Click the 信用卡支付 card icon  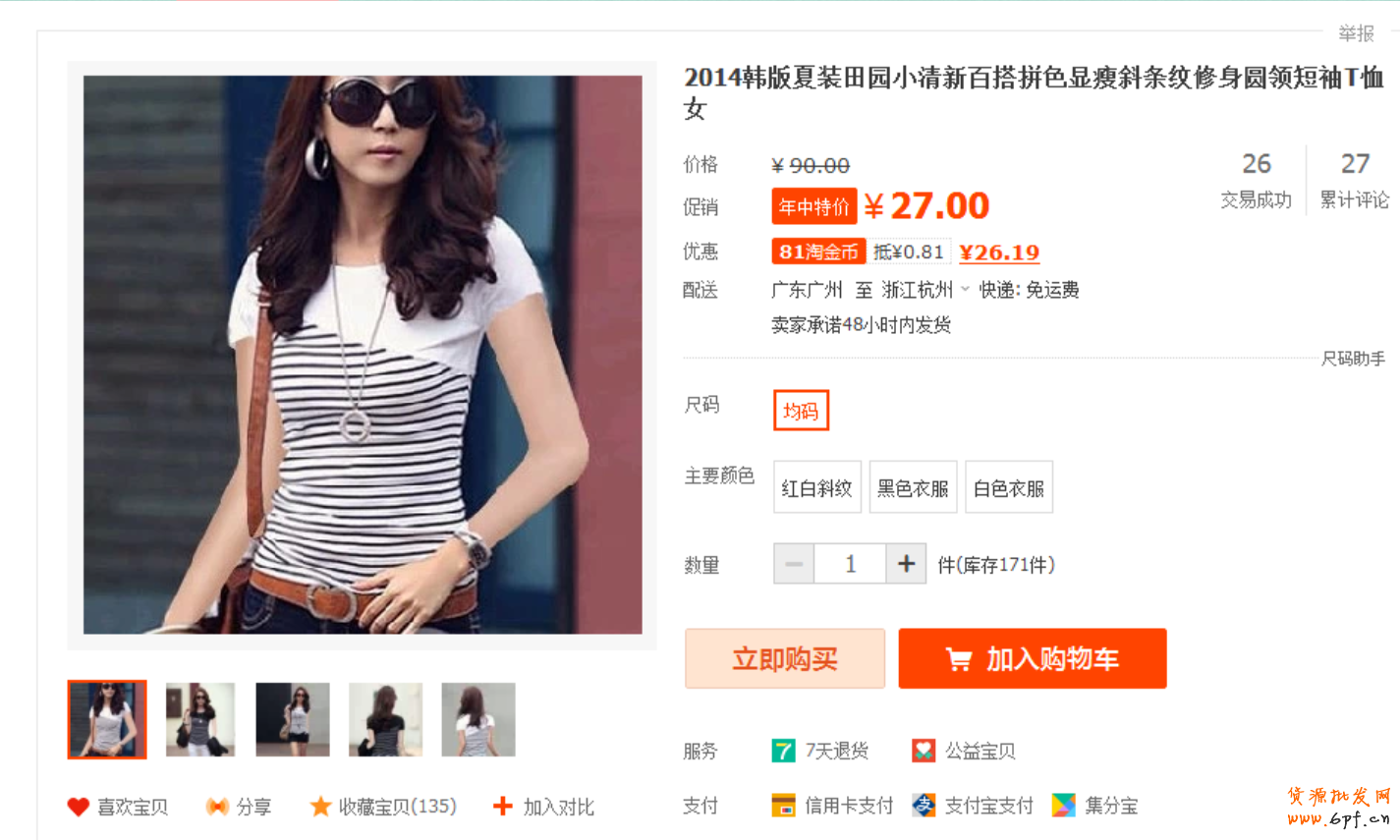coord(783,806)
